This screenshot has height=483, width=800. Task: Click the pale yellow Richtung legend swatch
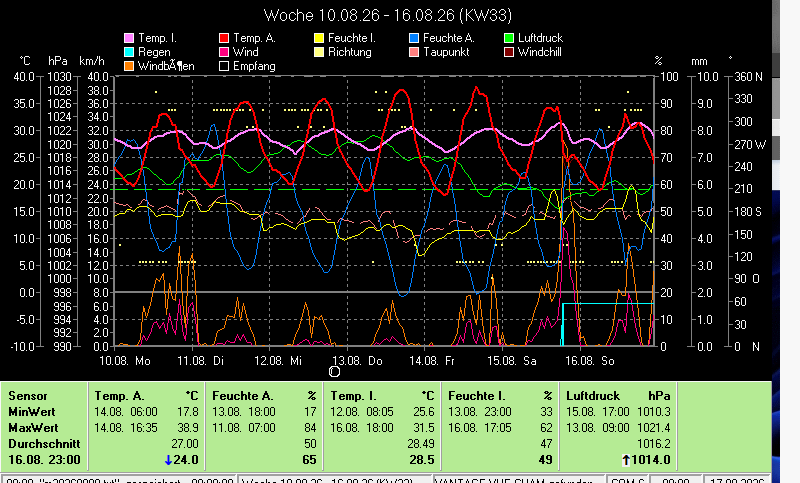[319, 52]
